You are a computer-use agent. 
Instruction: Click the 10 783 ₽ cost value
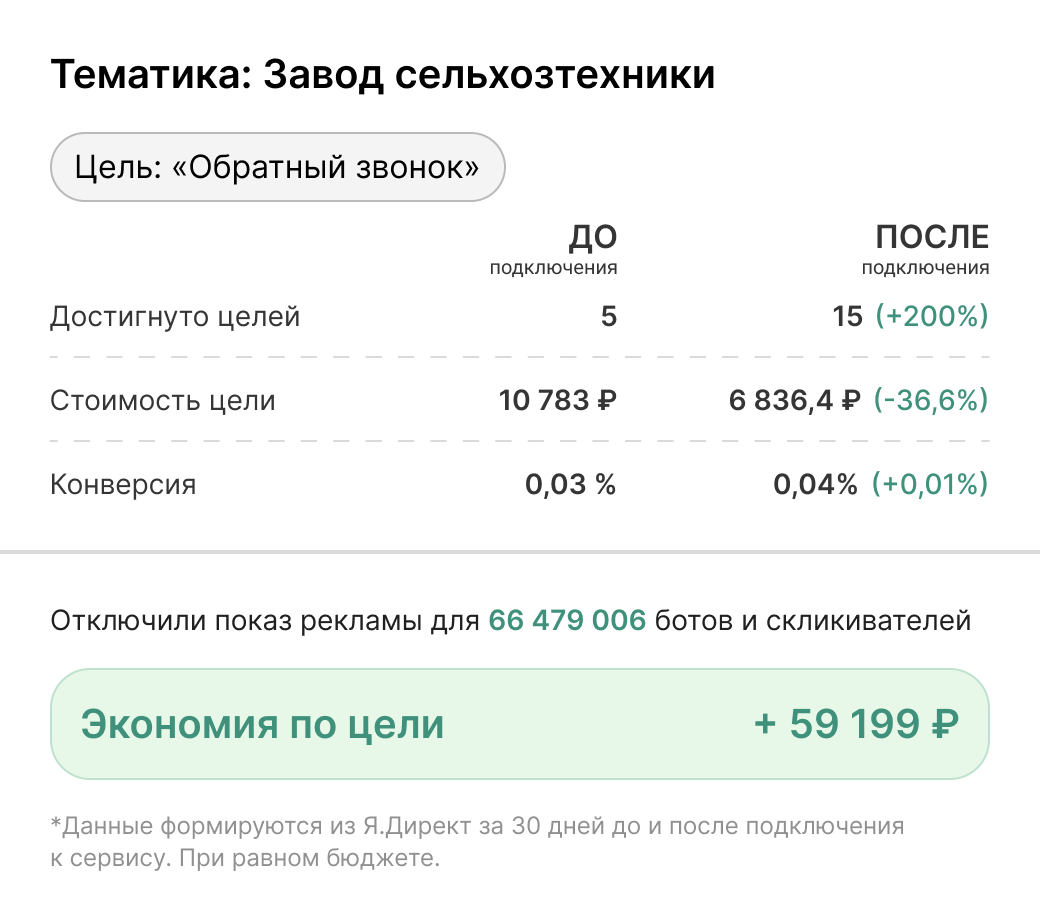coord(558,402)
